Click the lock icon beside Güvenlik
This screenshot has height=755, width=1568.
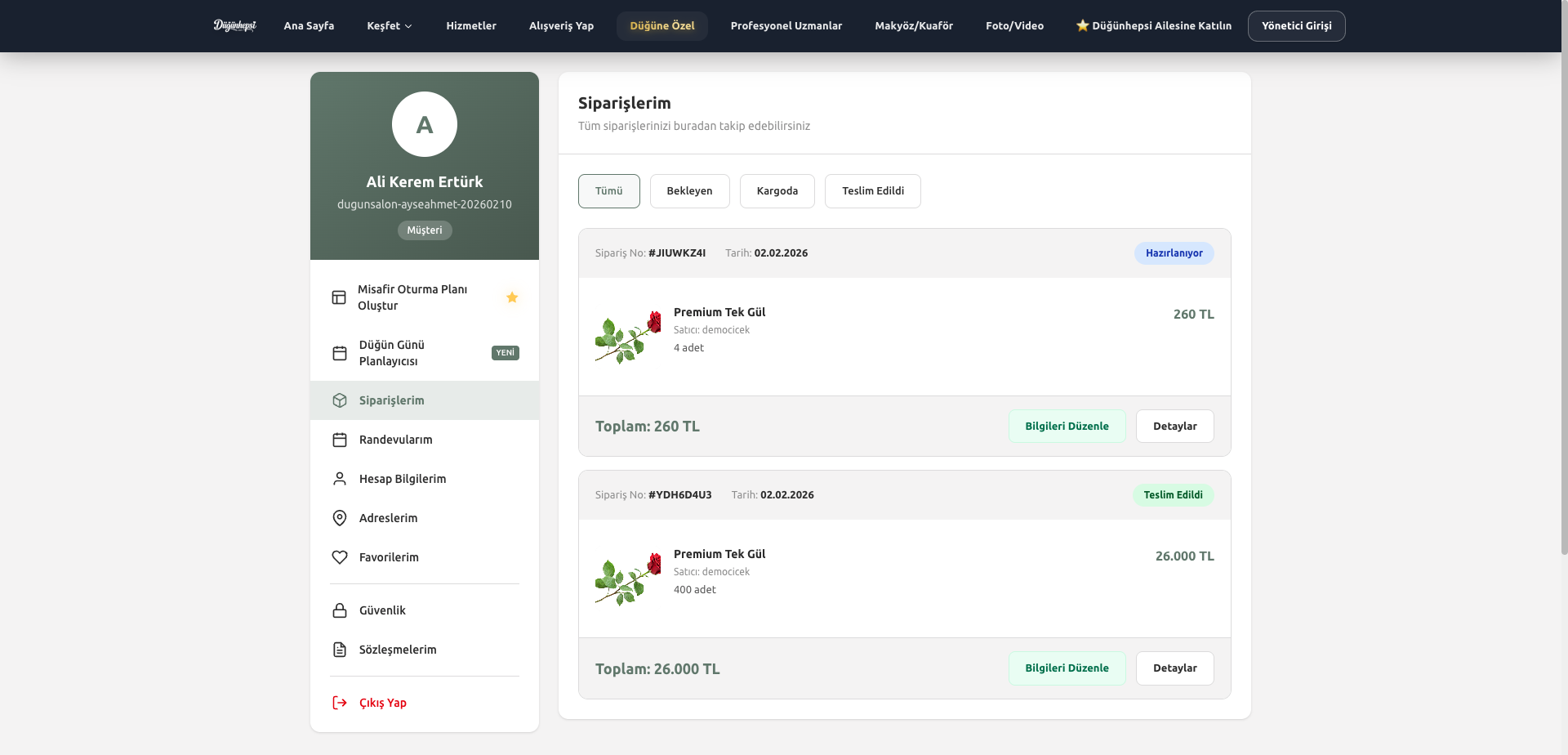(340, 610)
